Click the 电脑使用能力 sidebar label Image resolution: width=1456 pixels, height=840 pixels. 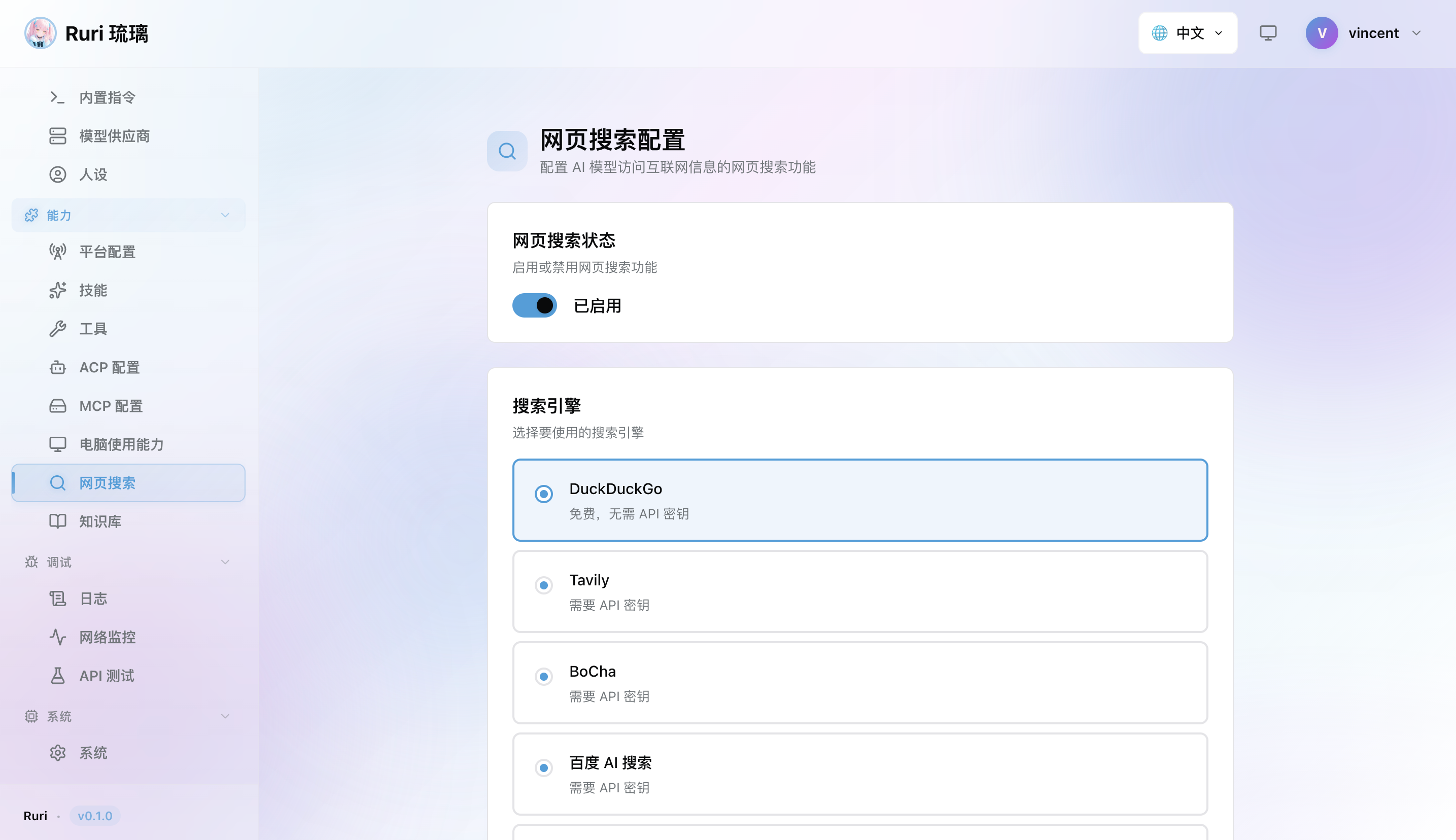(x=122, y=444)
